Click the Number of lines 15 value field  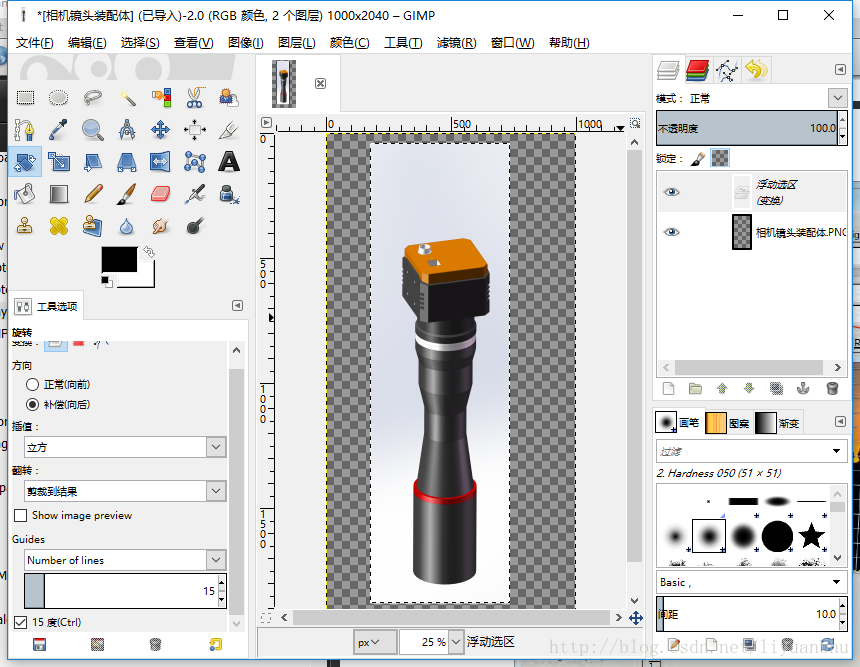(x=121, y=591)
